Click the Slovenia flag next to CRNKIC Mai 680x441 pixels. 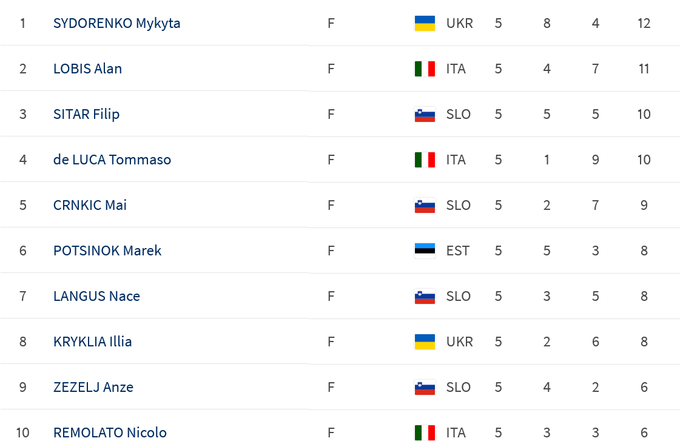(424, 205)
